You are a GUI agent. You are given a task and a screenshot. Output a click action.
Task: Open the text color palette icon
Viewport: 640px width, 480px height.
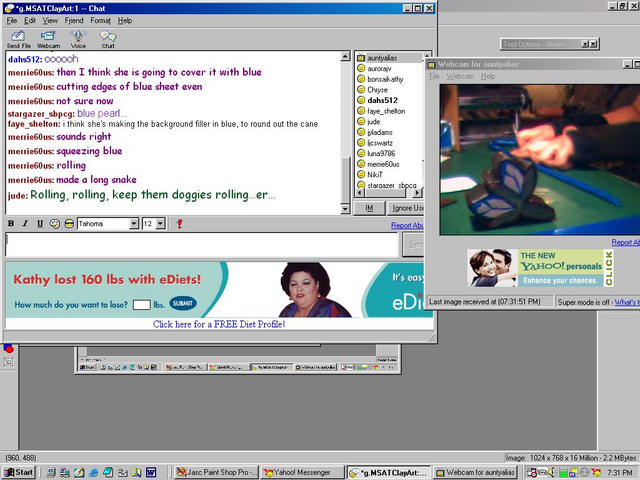pos(55,224)
